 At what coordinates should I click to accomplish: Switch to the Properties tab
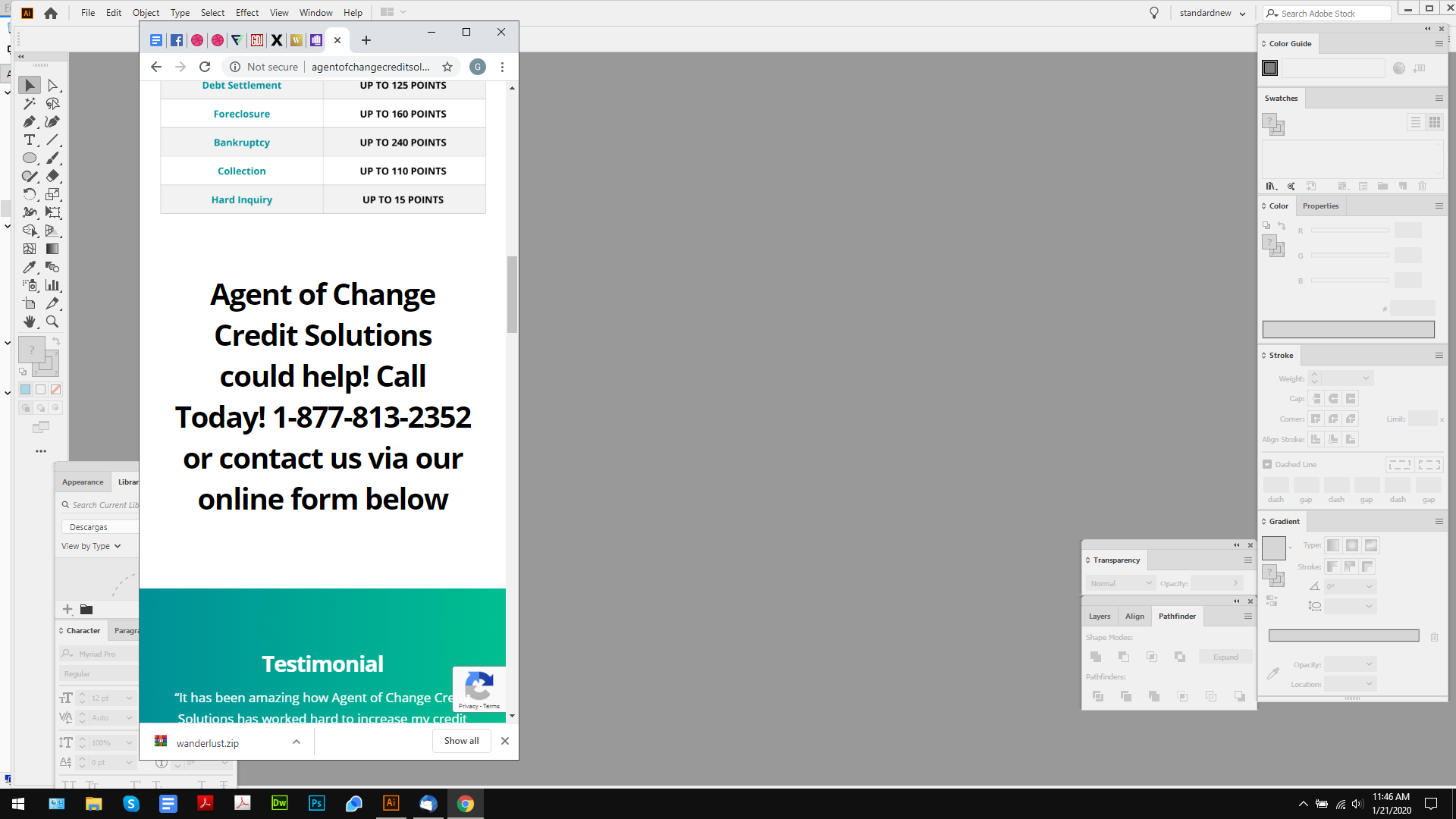point(1320,206)
